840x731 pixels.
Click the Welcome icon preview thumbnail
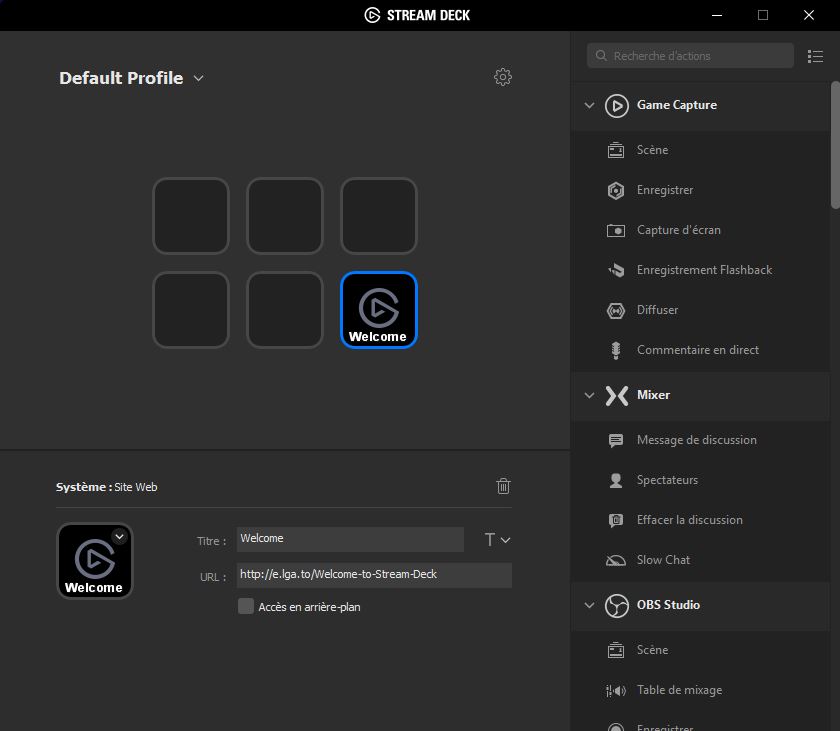(x=95, y=561)
